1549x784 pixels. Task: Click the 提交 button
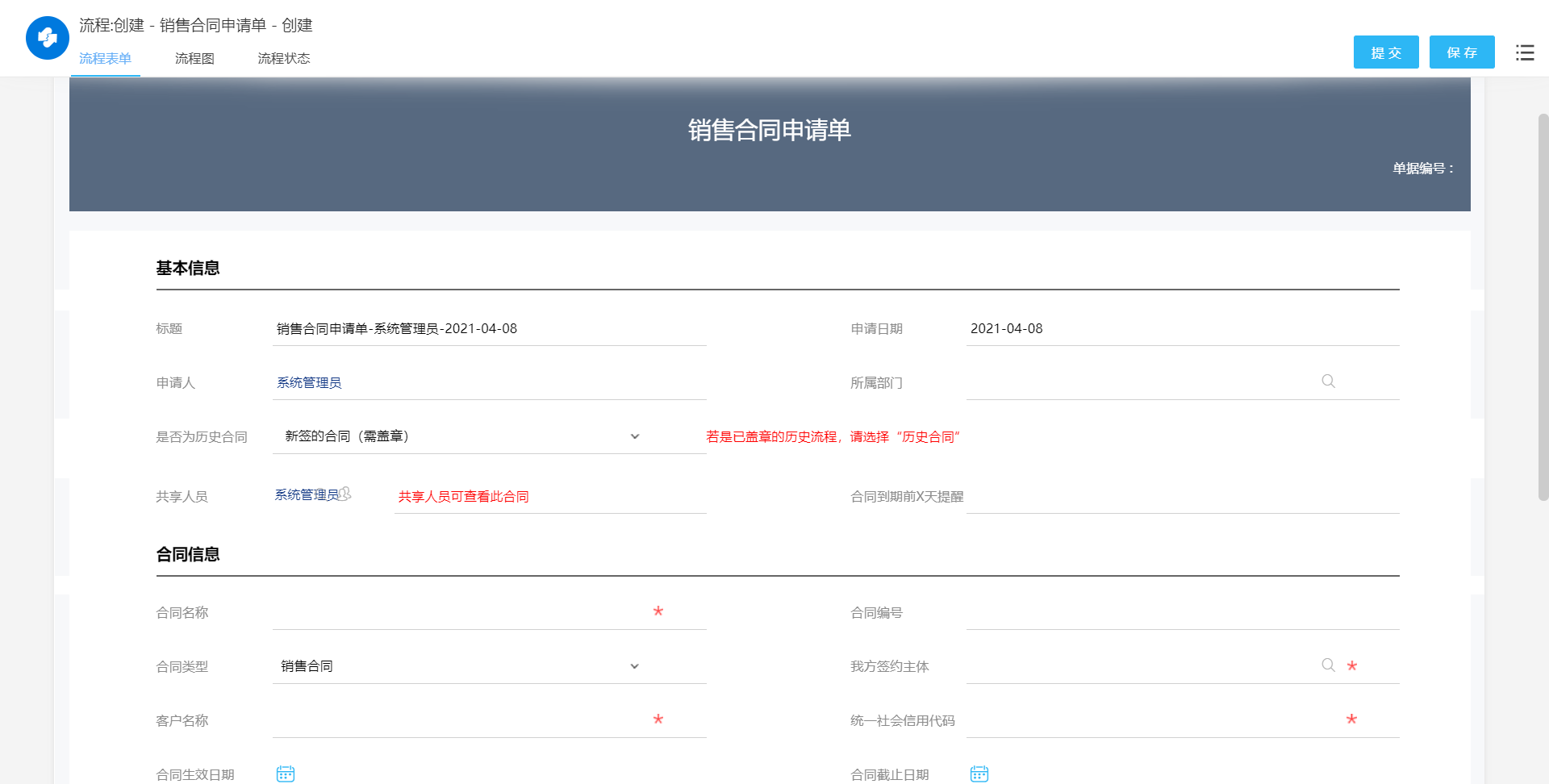[x=1386, y=52]
